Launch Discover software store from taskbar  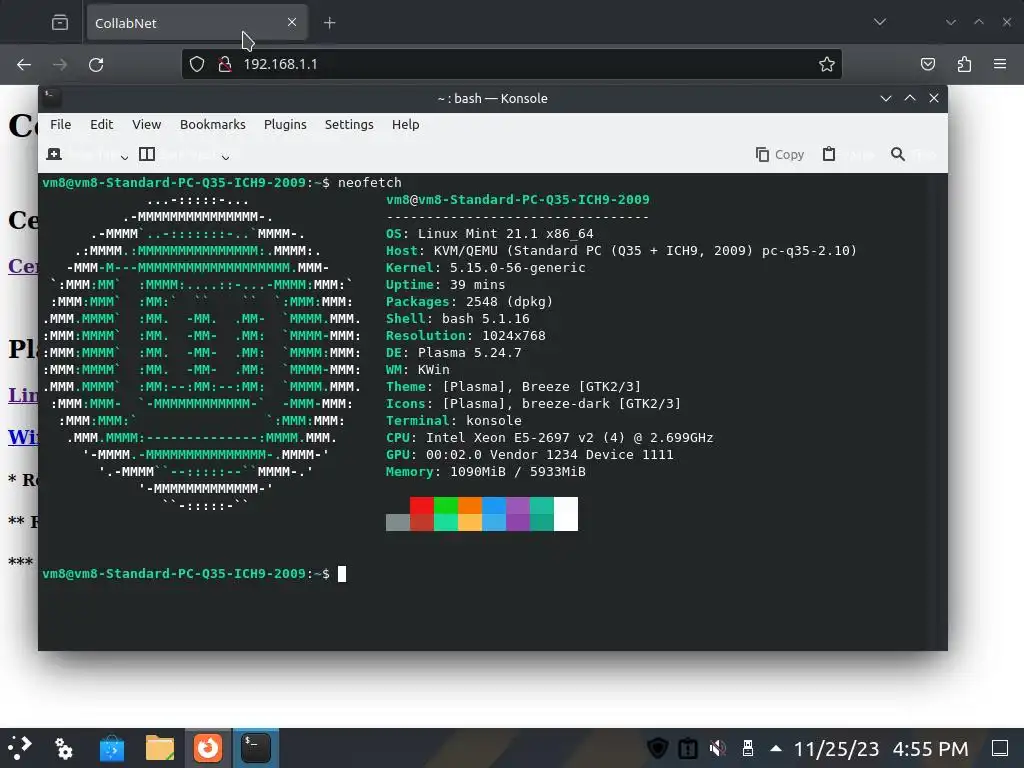[112, 748]
